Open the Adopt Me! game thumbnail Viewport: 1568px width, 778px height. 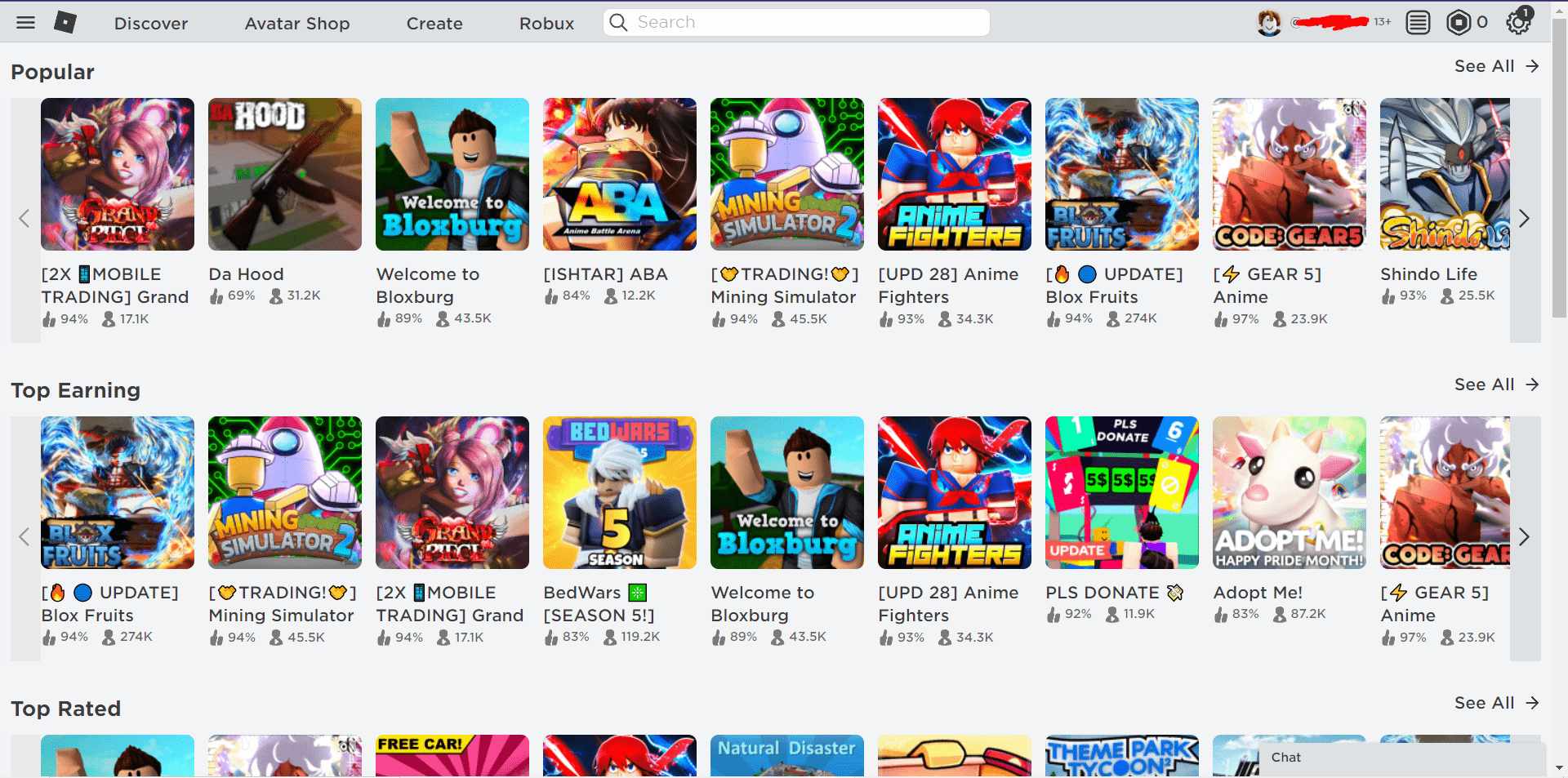[1288, 492]
